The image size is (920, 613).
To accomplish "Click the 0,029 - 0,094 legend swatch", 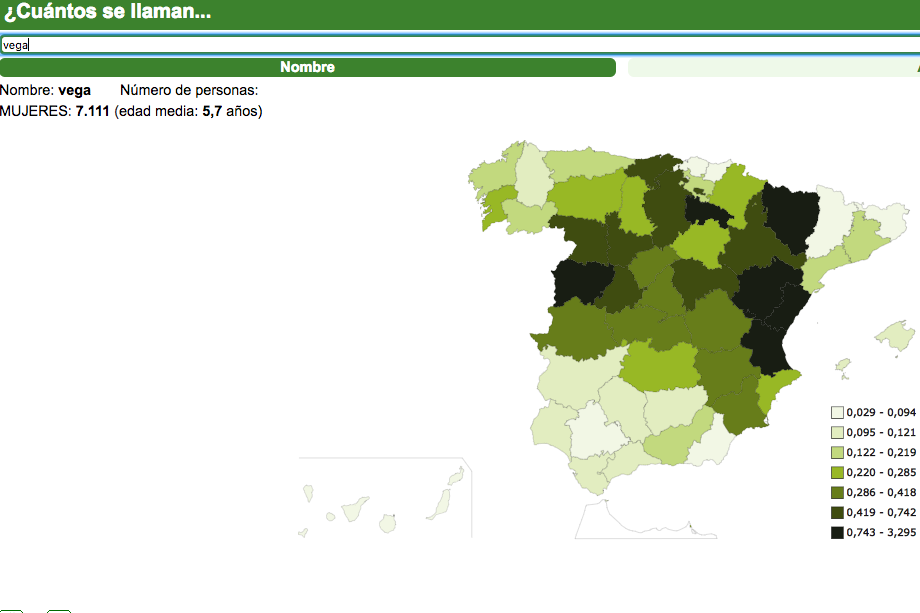I will coord(837,412).
